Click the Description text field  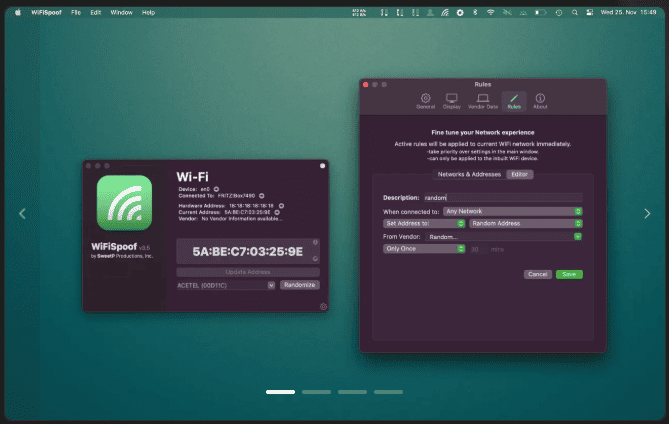click(x=503, y=197)
